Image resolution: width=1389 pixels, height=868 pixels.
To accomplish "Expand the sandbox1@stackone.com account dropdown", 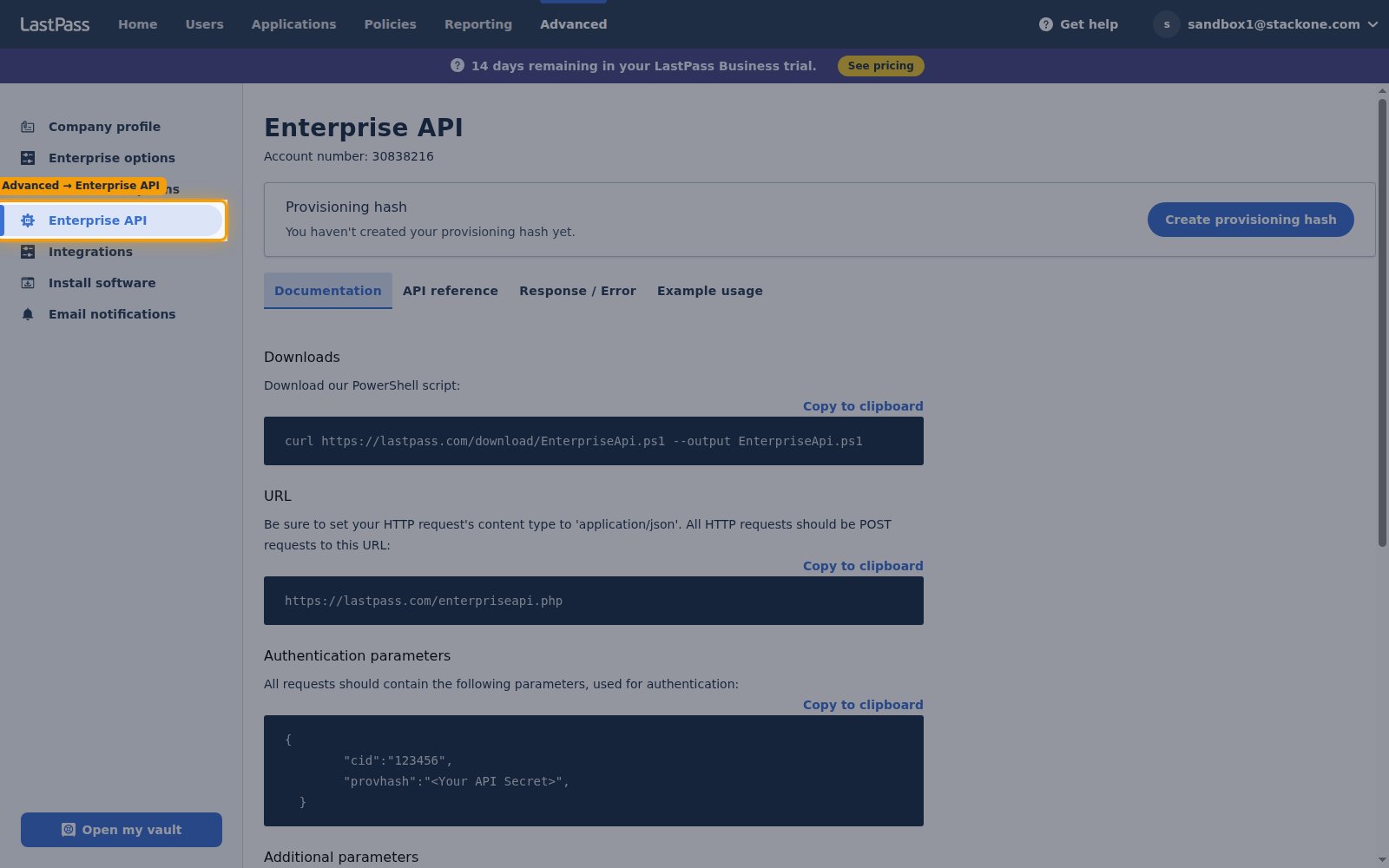I will [1373, 24].
